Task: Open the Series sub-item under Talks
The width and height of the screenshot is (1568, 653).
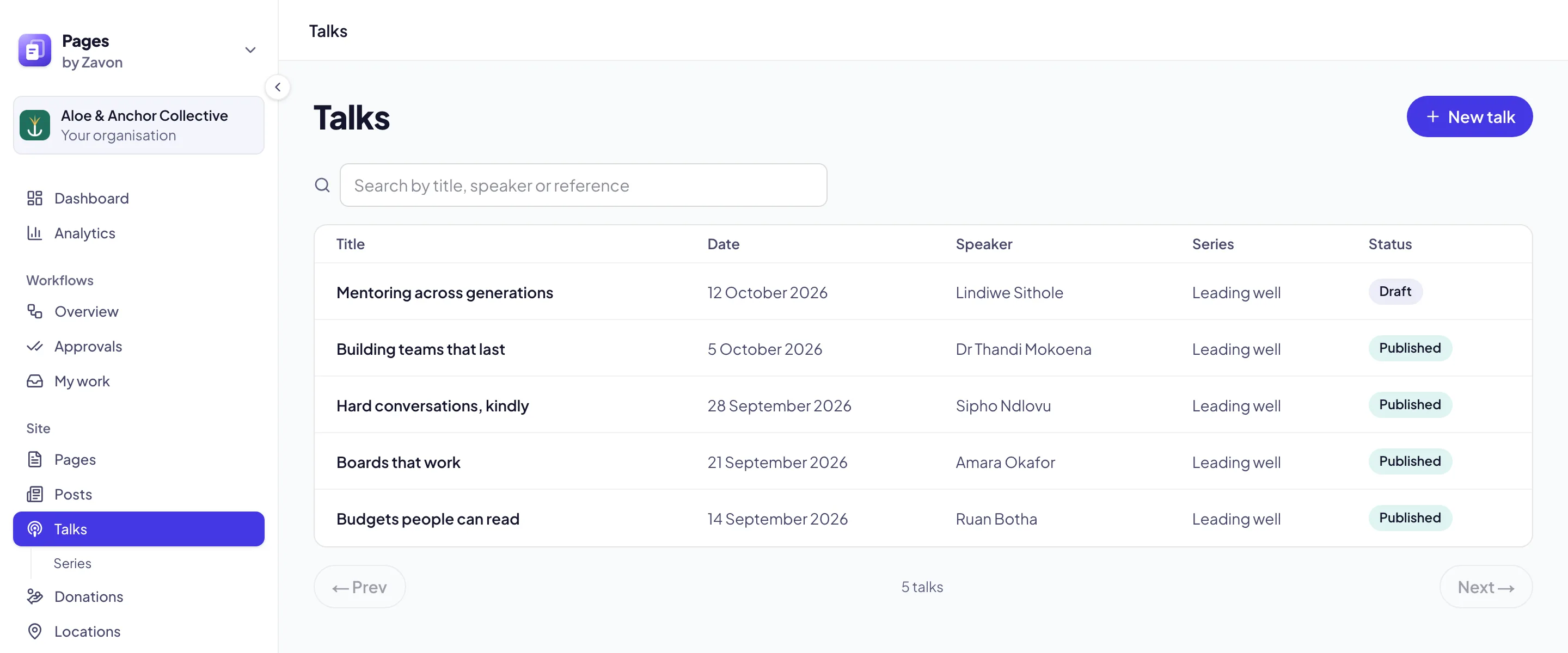Action: coord(72,563)
